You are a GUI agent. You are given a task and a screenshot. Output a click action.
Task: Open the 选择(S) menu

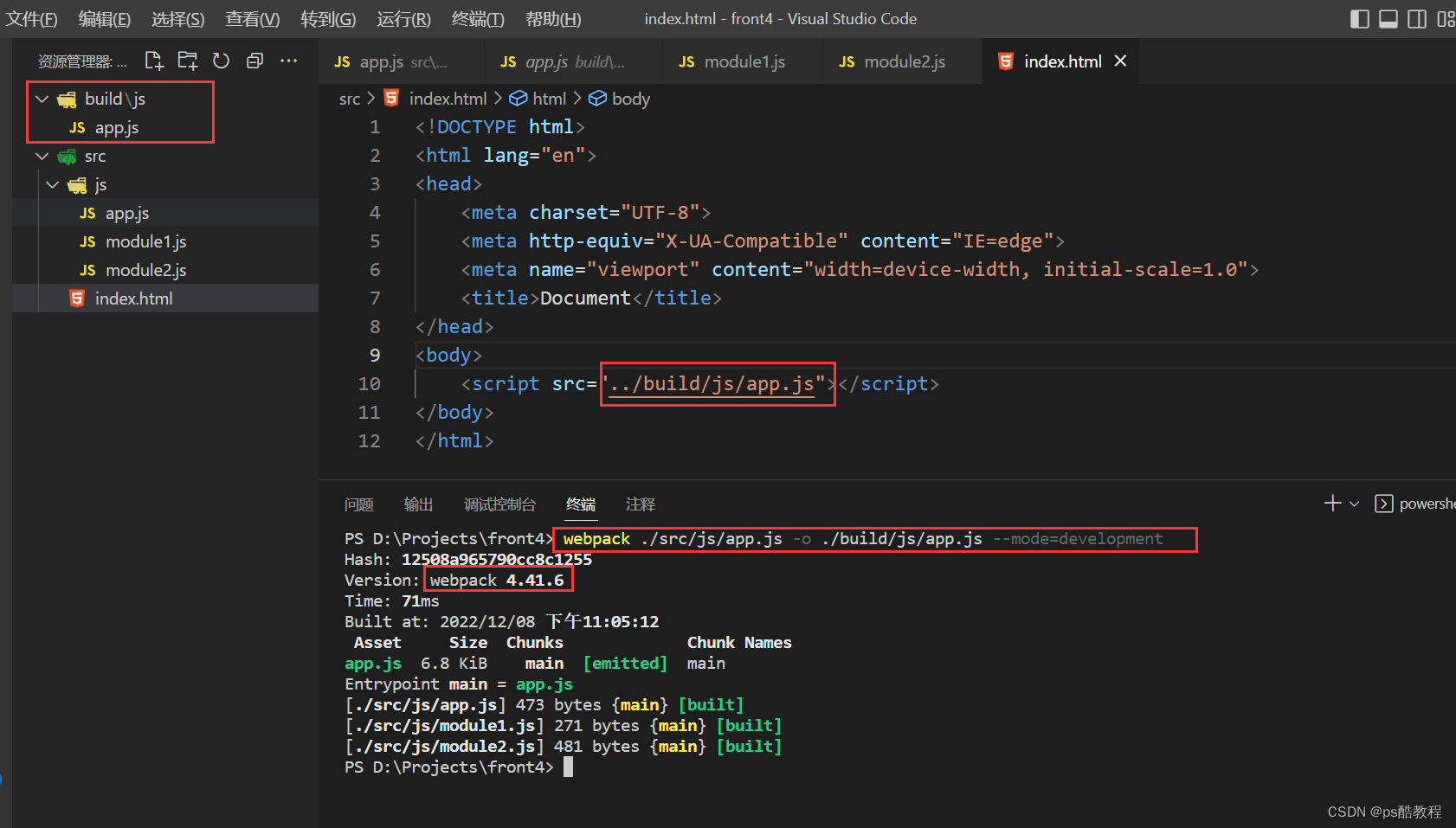[x=178, y=19]
